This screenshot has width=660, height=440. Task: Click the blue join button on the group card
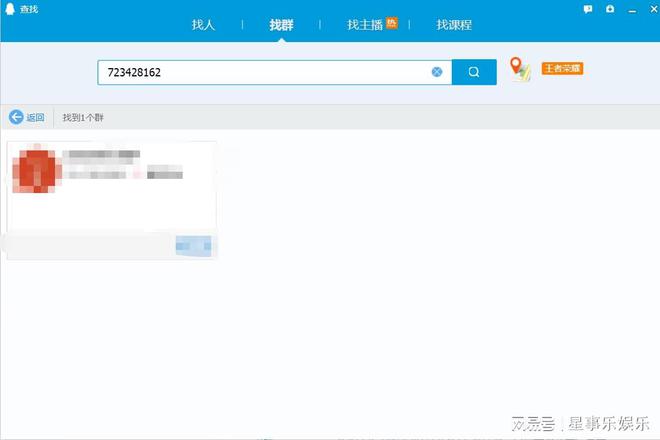coord(194,246)
